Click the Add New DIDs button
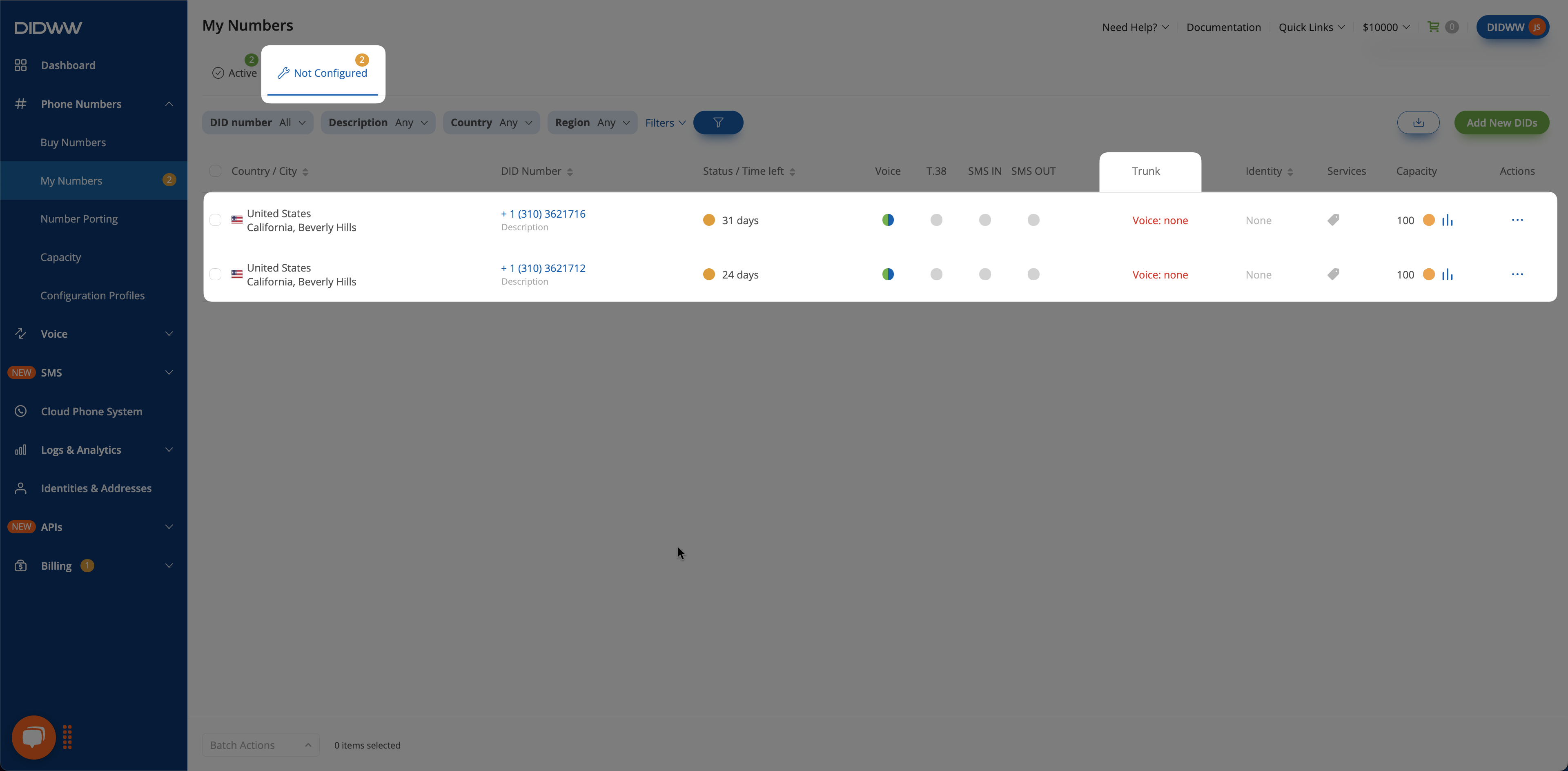The image size is (1568, 771). 1501,123
